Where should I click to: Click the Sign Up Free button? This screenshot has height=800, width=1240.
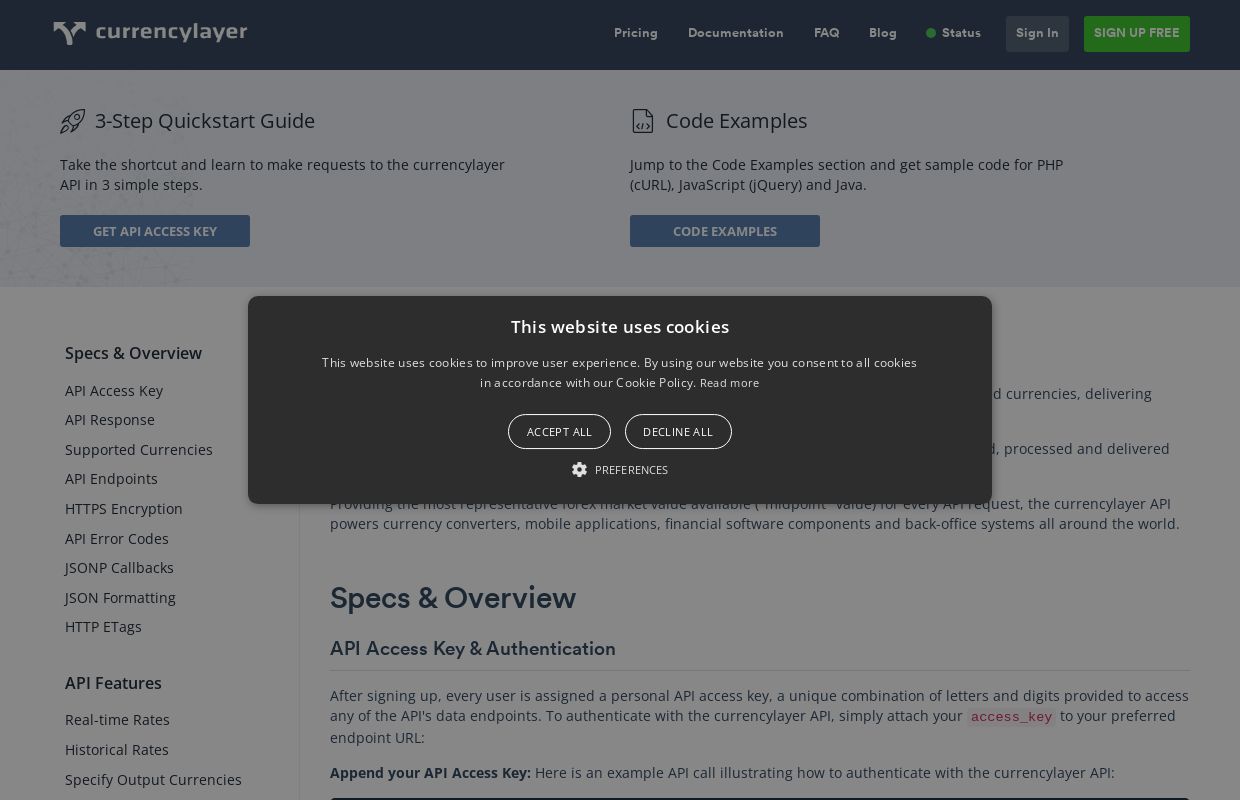click(1137, 34)
